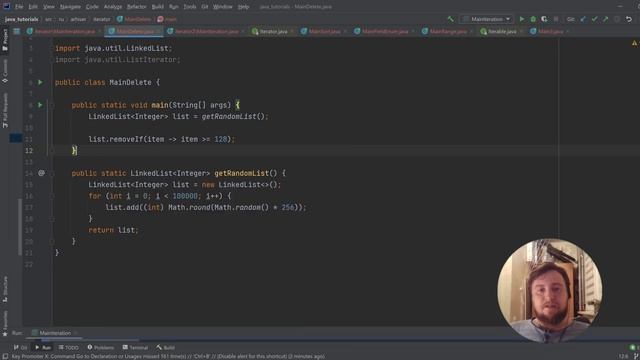The width and height of the screenshot is (640, 360).
Task: Open the Navigate menu
Action: tap(70, 7)
